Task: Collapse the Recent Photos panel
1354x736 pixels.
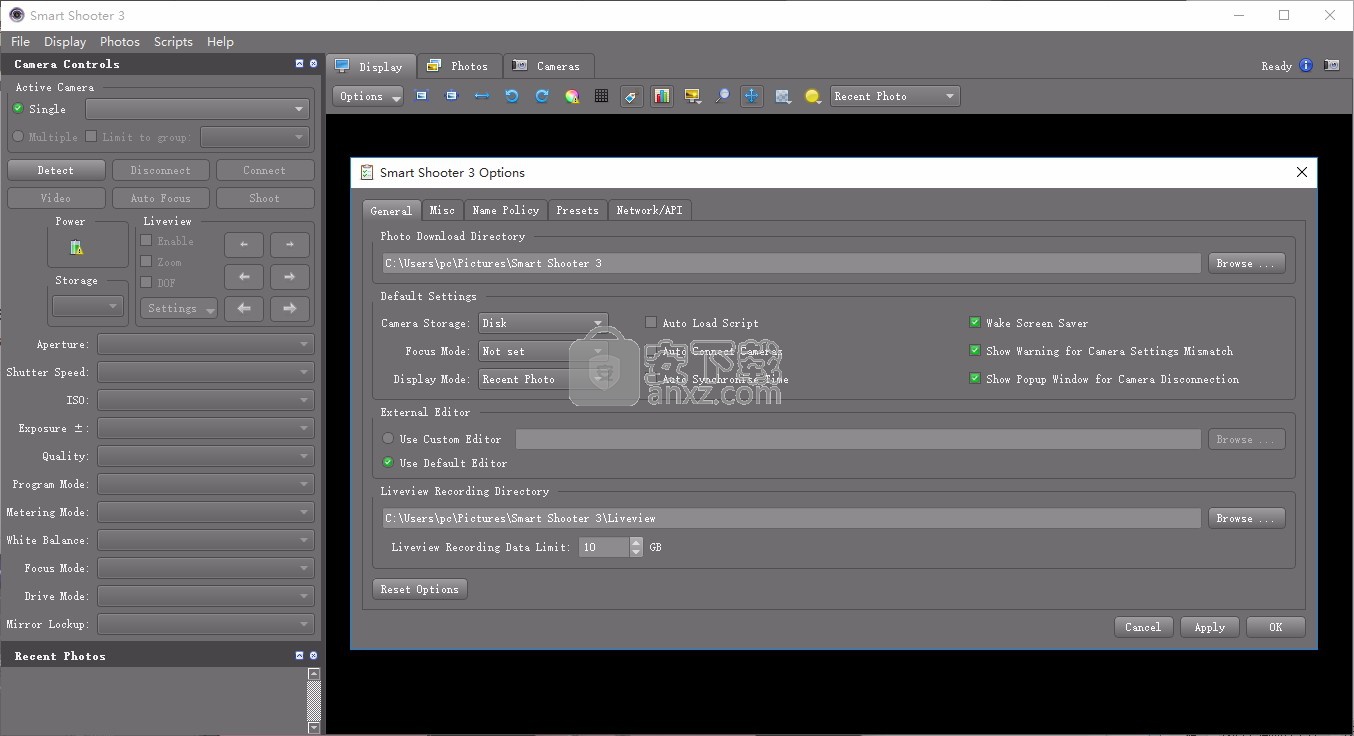Action: pyautogui.click(x=299, y=656)
